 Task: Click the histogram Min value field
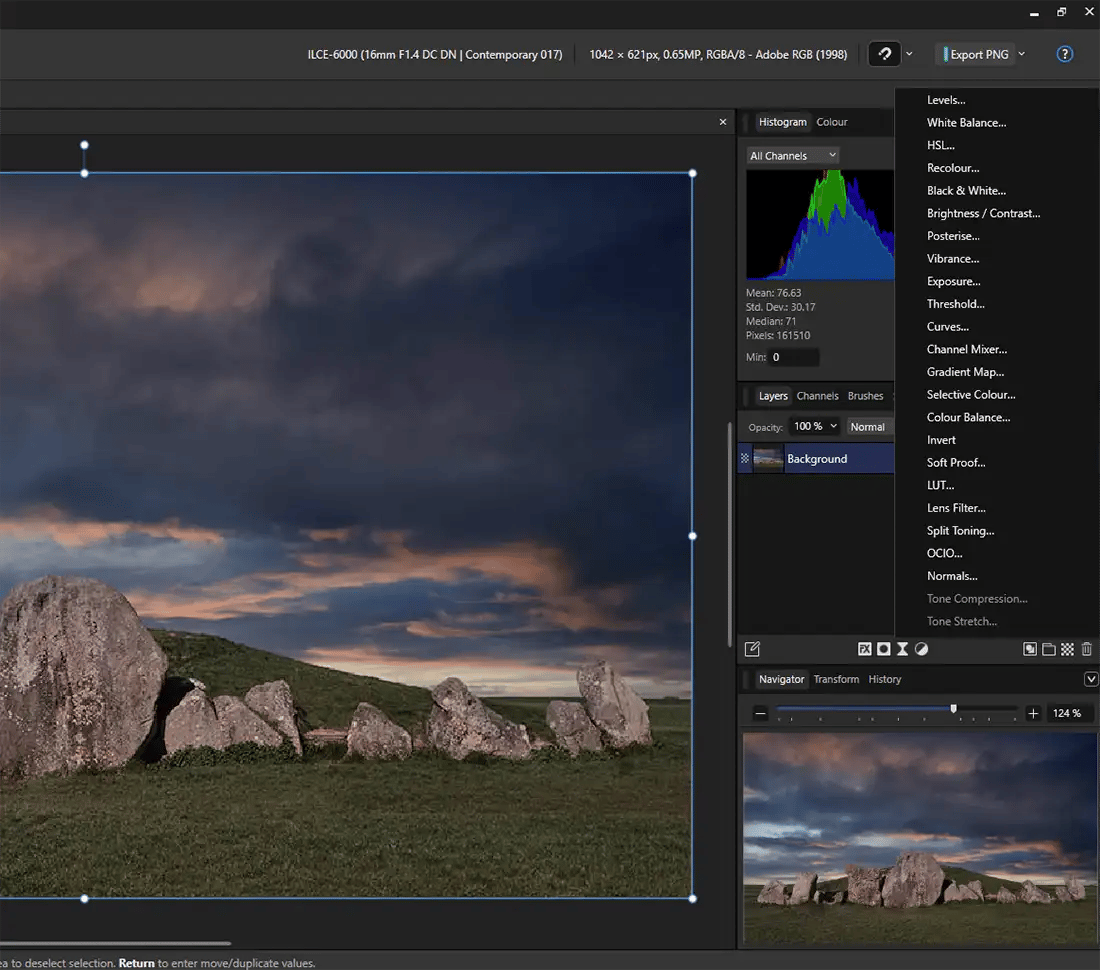coord(793,357)
